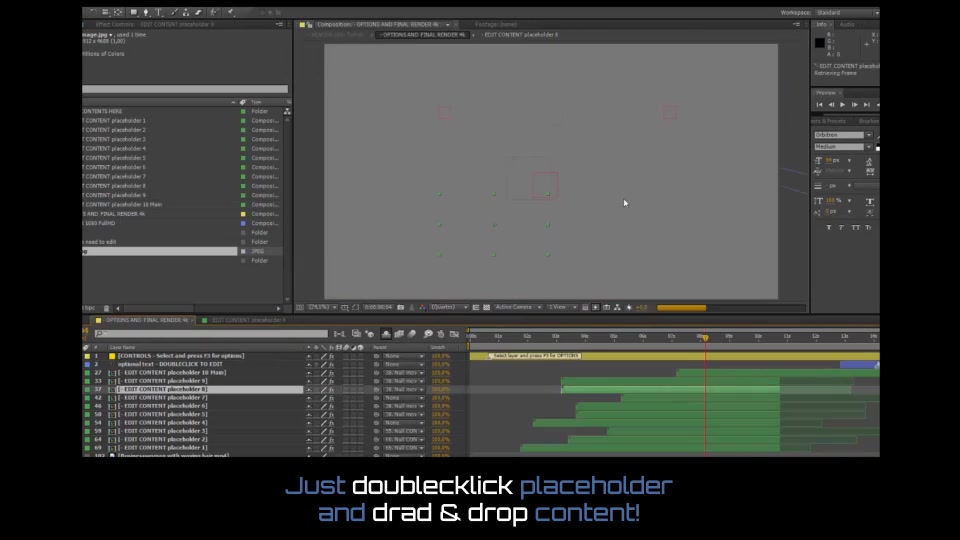This screenshot has height=540, width=960.
Task: Enable Frame Blending for timeline layers
Action: click(x=399, y=334)
